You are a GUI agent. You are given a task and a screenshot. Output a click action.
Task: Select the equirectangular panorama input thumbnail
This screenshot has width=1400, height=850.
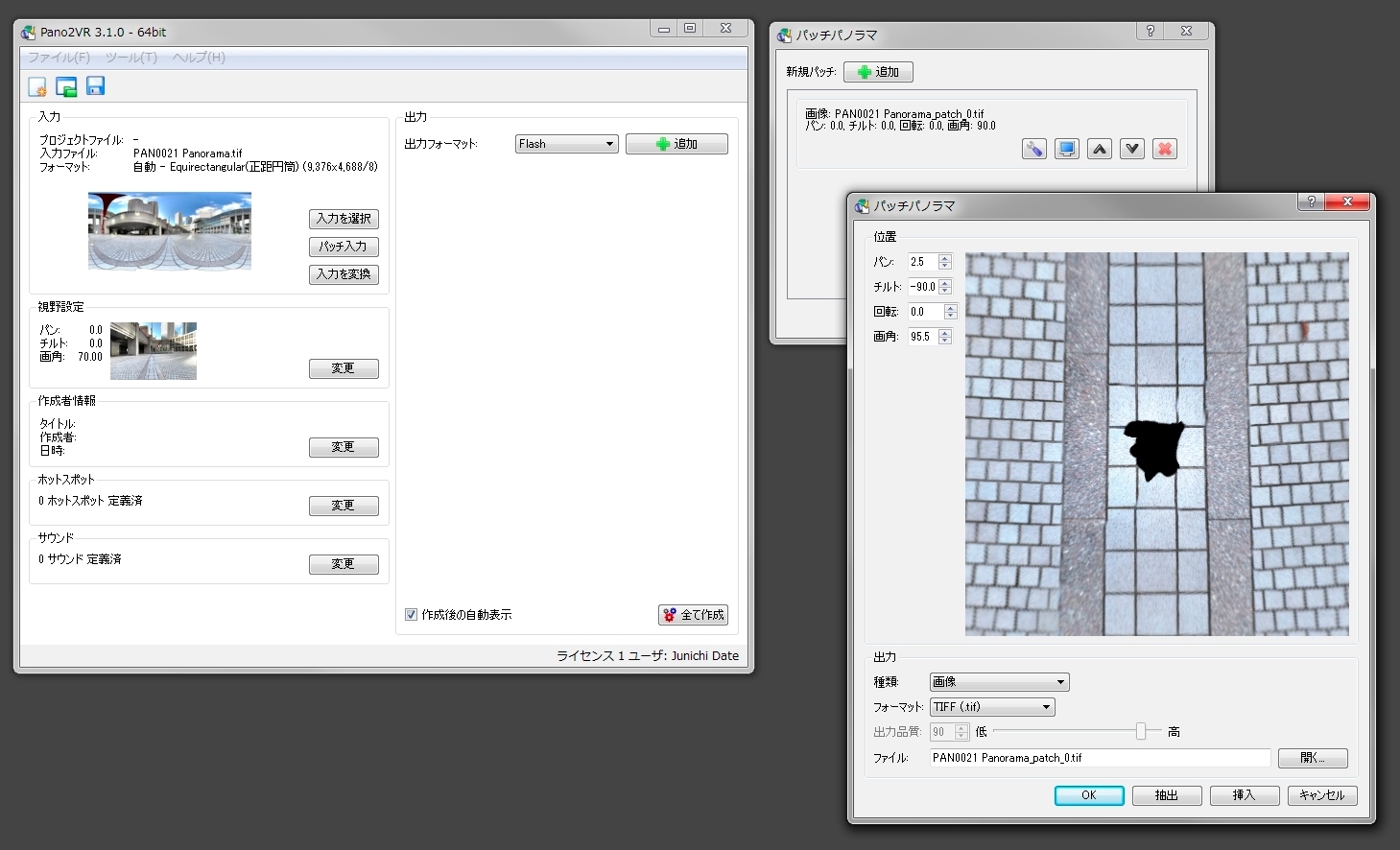(x=169, y=230)
